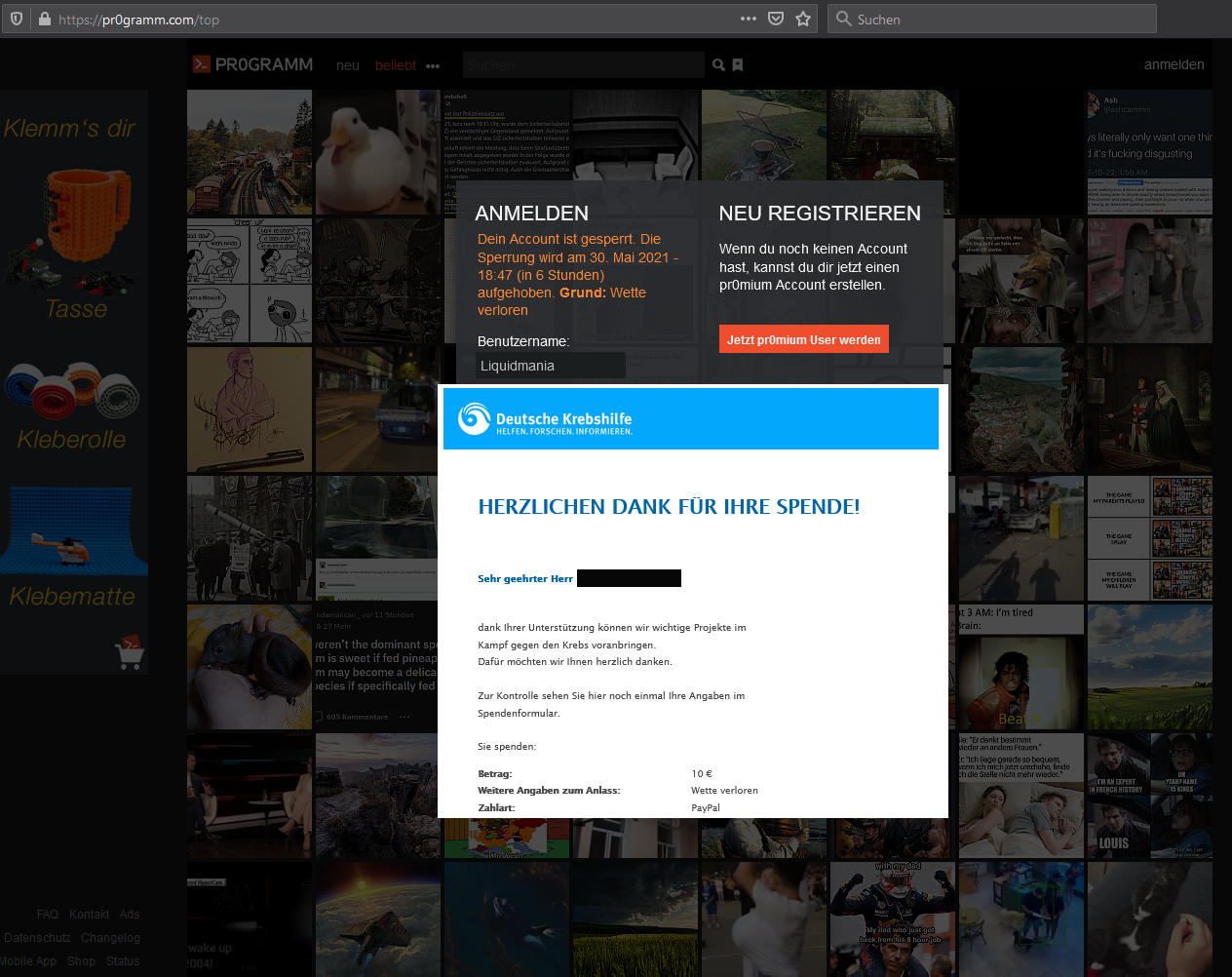Open the white duck thumbnail
The image size is (1232, 977).
pyautogui.click(x=376, y=152)
